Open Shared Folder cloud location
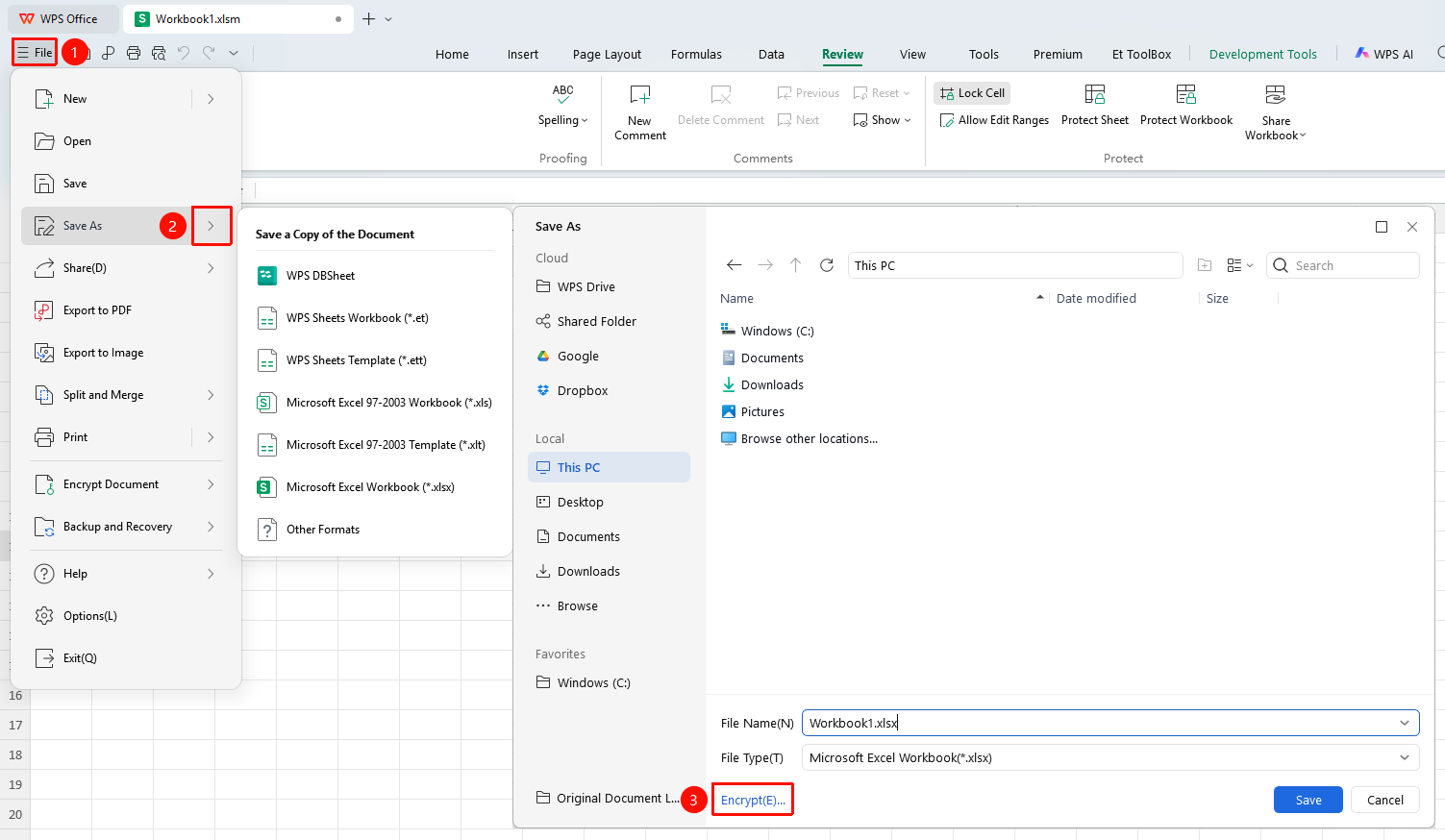 [x=586, y=322]
